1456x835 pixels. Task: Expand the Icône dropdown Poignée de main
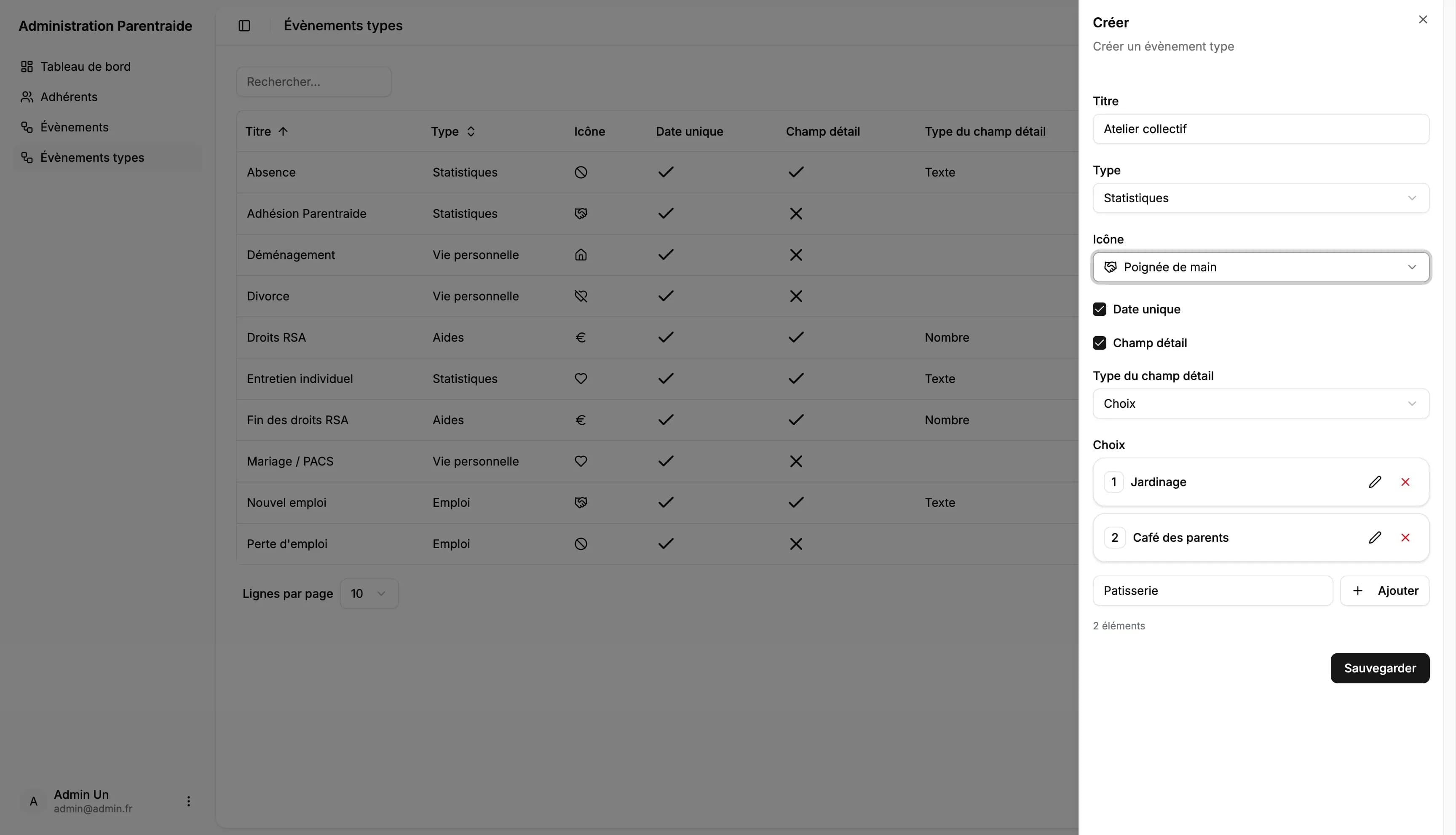coord(1261,267)
